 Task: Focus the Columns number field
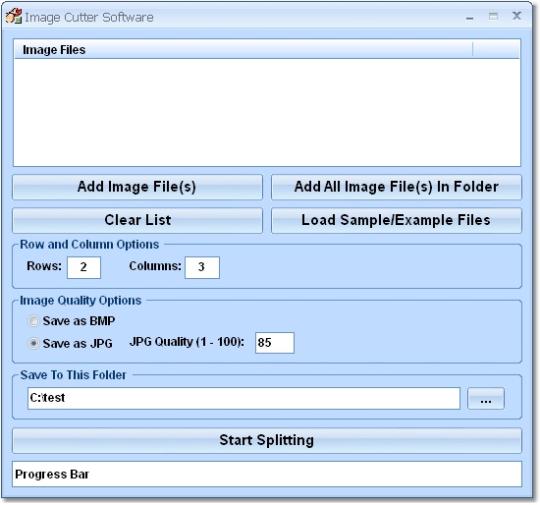pyautogui.click(x=202, y=267)
